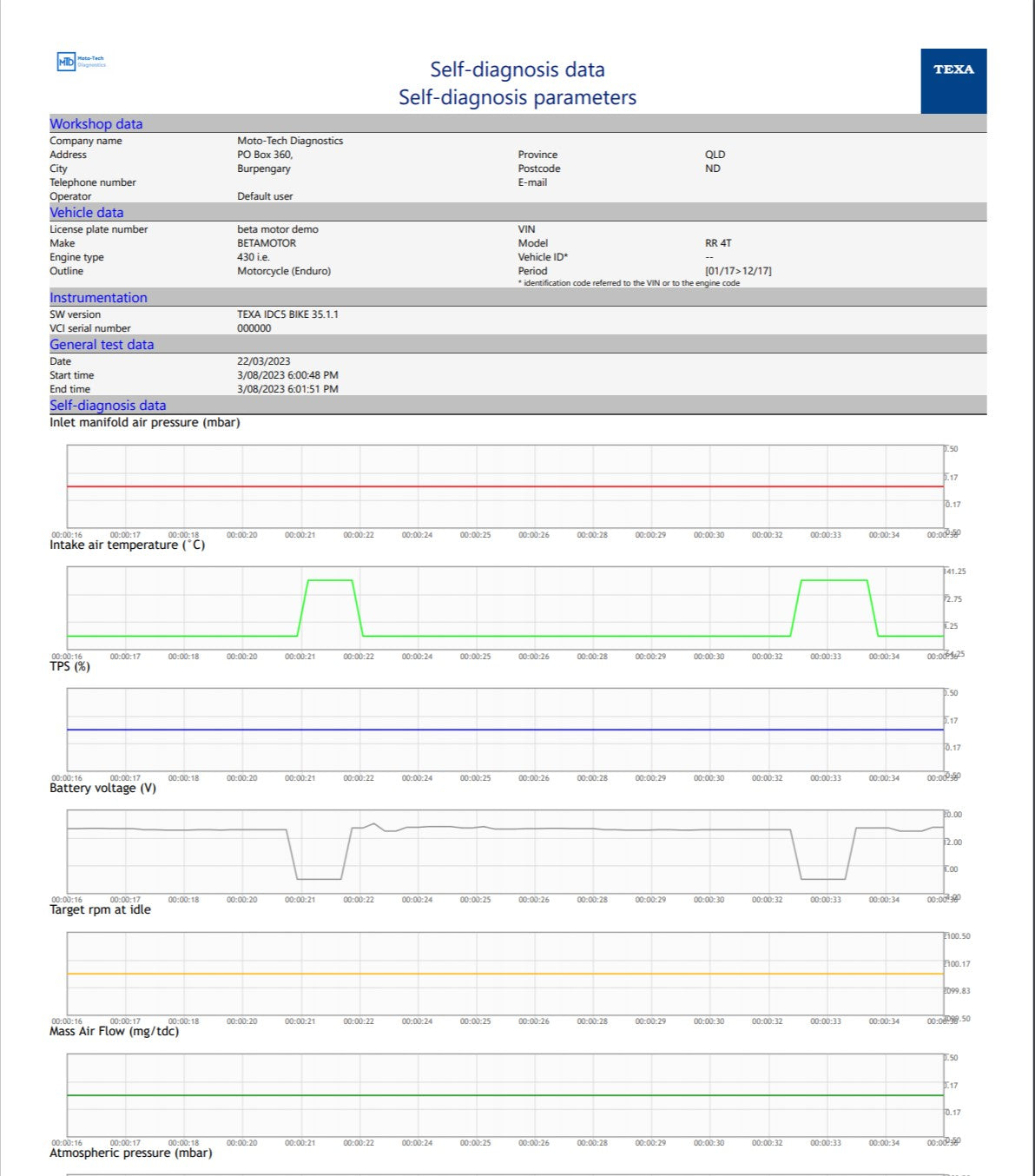Click the blue line in the TPS chart
Image resolution: width=1035 pixels, height=1176 pixels.
pos(505,730)
